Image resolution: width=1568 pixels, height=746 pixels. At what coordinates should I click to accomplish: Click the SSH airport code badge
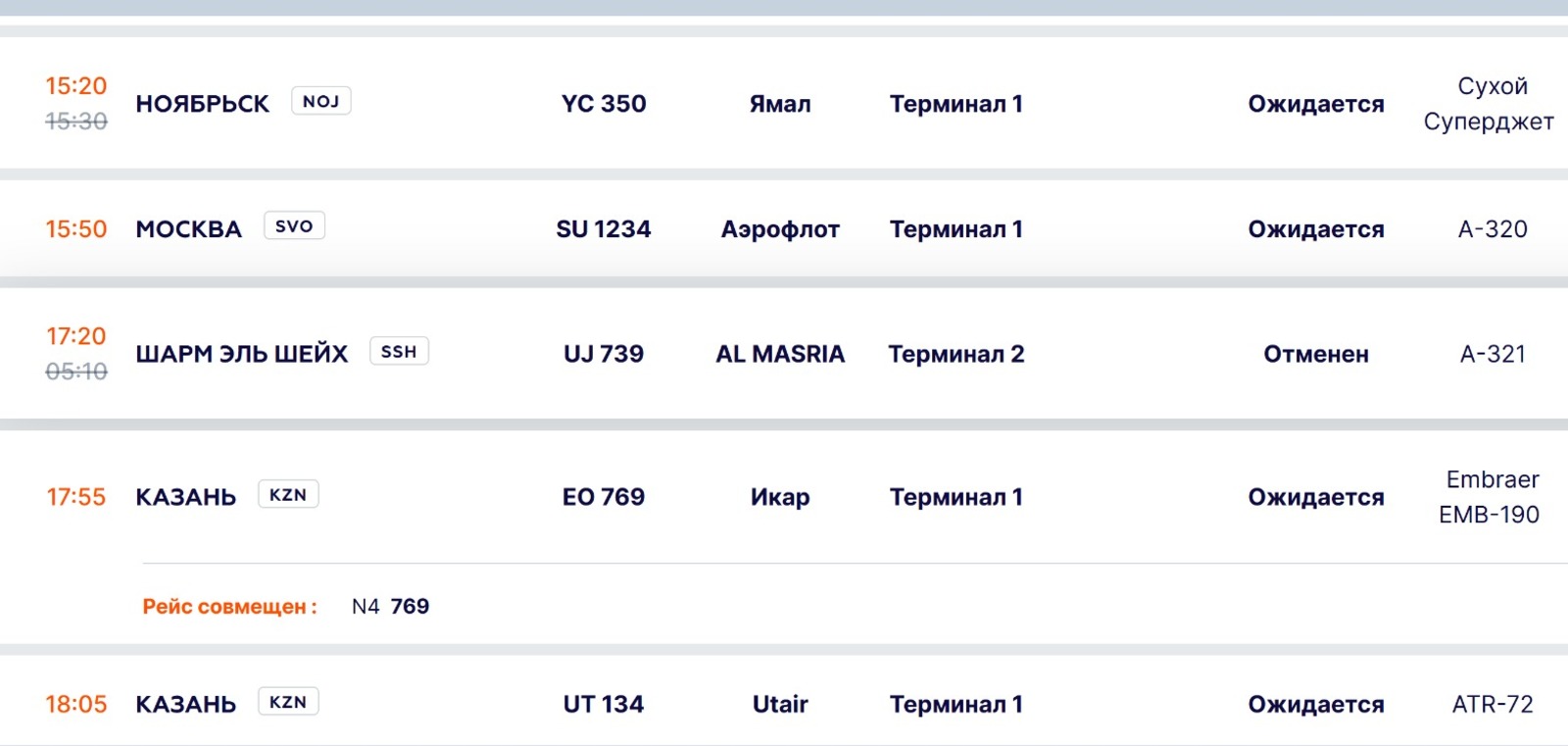click(x=399, y=352)
